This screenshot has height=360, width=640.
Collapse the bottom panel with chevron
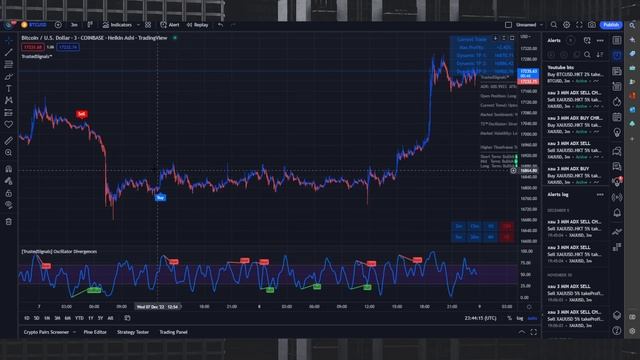tap(522, 332)
